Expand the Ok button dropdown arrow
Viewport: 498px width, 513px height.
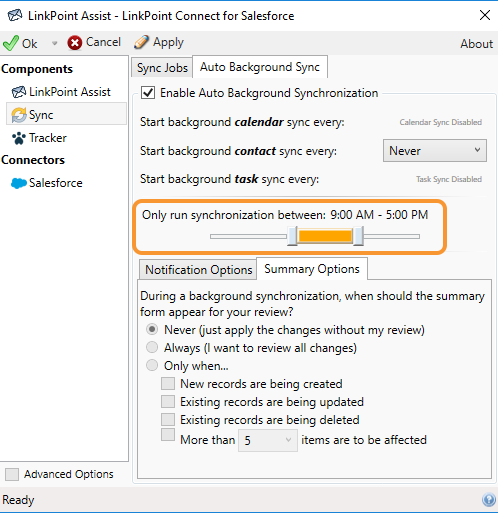click(x=54, y=43)
